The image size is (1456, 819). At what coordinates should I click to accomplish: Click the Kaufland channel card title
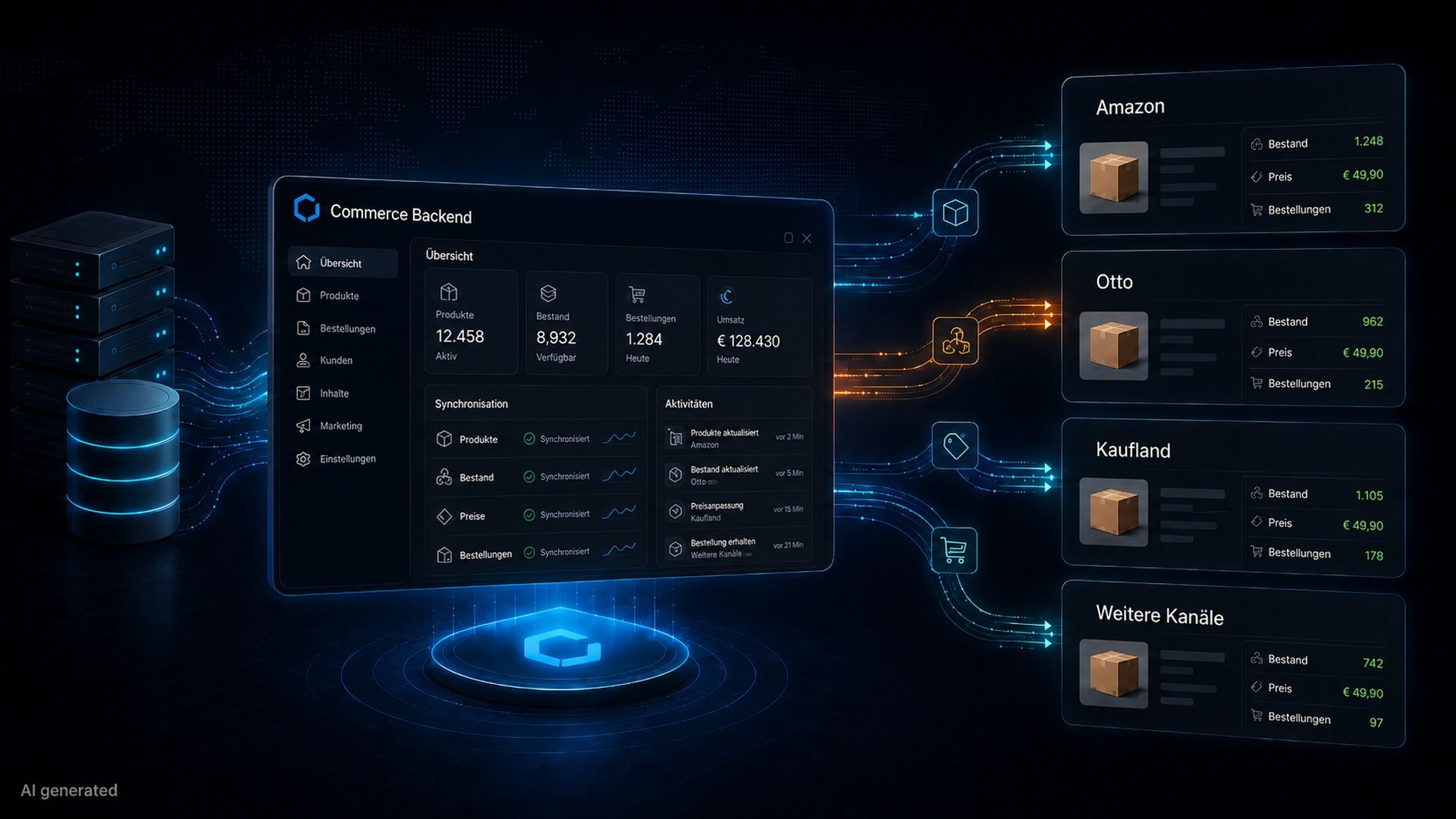click(x=1133, y=450)
